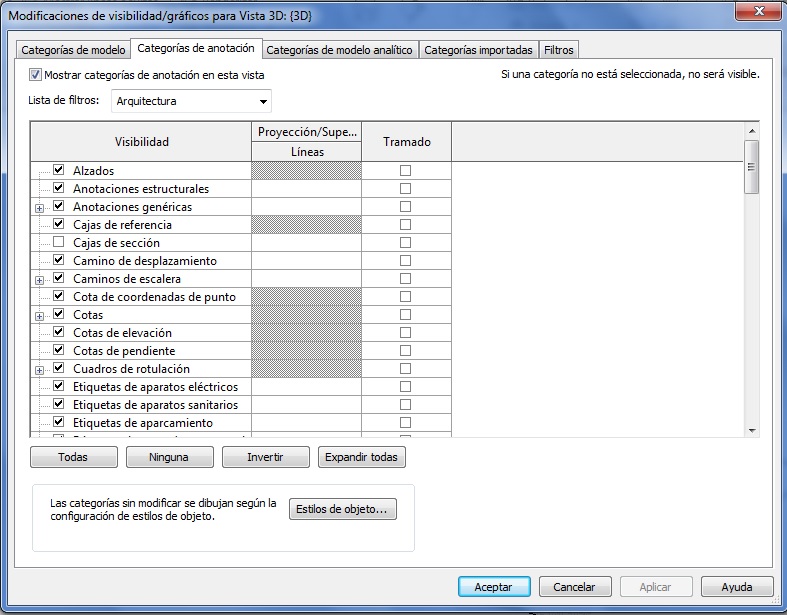Open the Lista de filtros dropdown
Image resolution: width=787 pixels, height=615 pixels.
pos(263,101)
